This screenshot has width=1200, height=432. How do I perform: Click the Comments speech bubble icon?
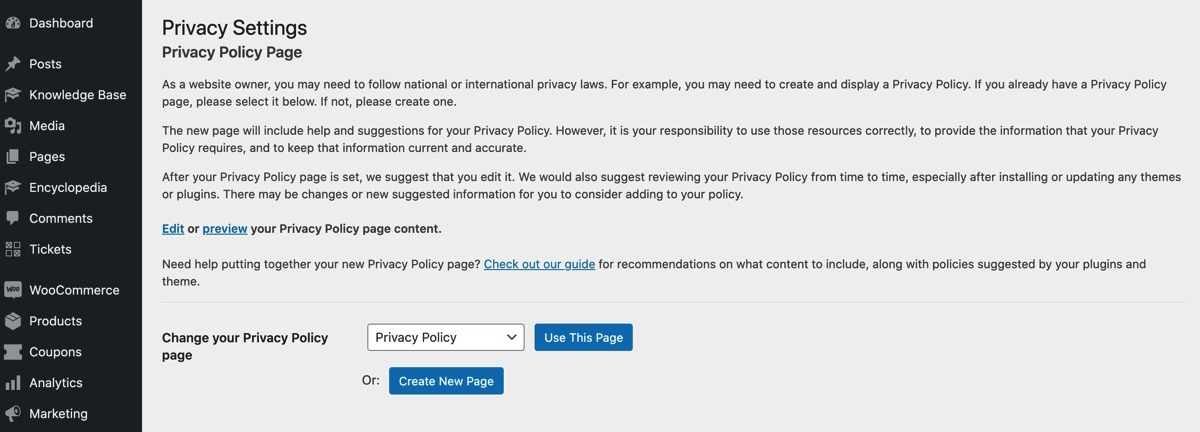pos(13,218)
